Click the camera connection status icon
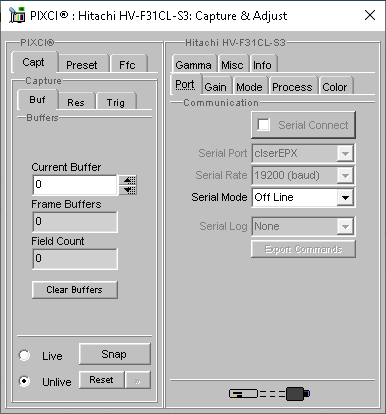The width and height of the screenshot is (386, 414). pyautogui.click(x=270, y=394)
